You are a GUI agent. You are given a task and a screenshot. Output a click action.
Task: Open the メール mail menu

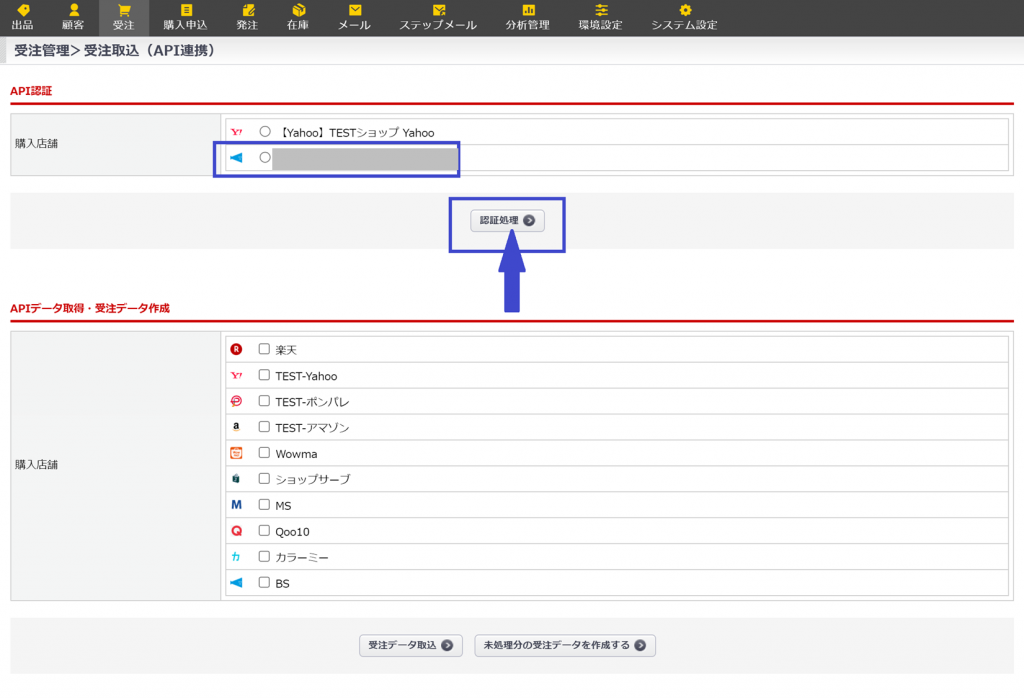(x=355, y=17)
